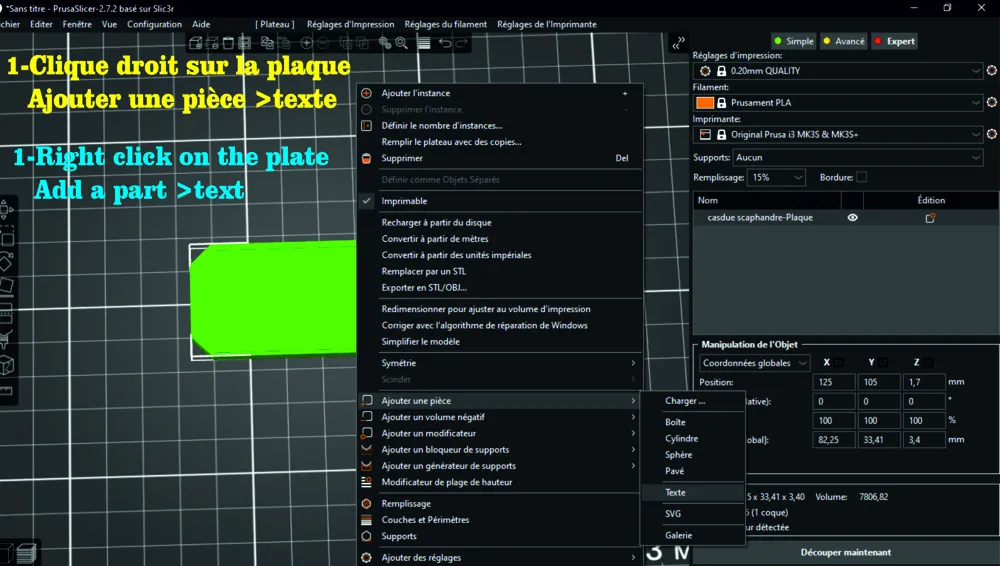Switch to layers preview view icon
The height and width of the screenshot is (566, 1000).
(26, 553)
